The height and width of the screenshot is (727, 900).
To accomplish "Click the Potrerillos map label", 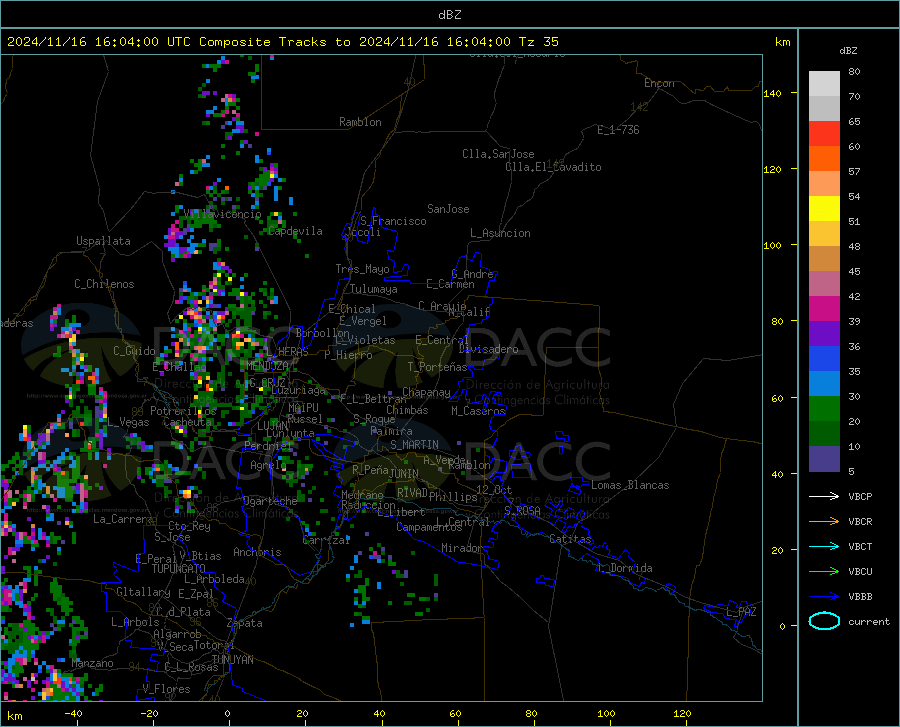I will coord(183,411).
